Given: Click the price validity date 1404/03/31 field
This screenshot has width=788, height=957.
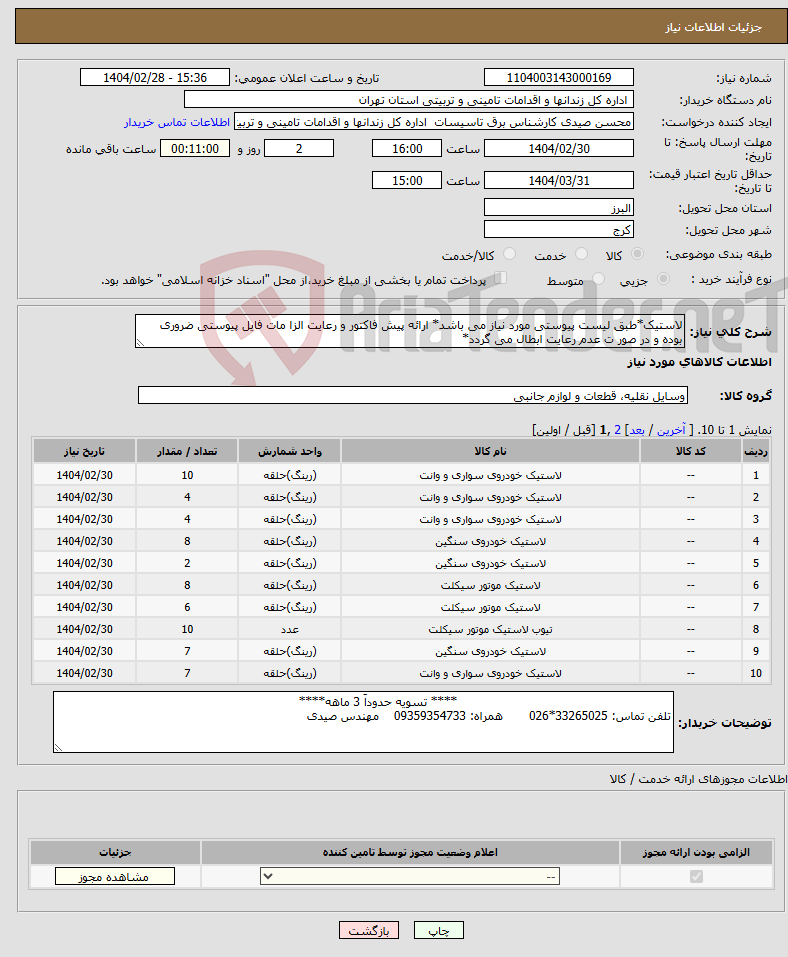Looking at the screenshot, I should tap(559, 180).
